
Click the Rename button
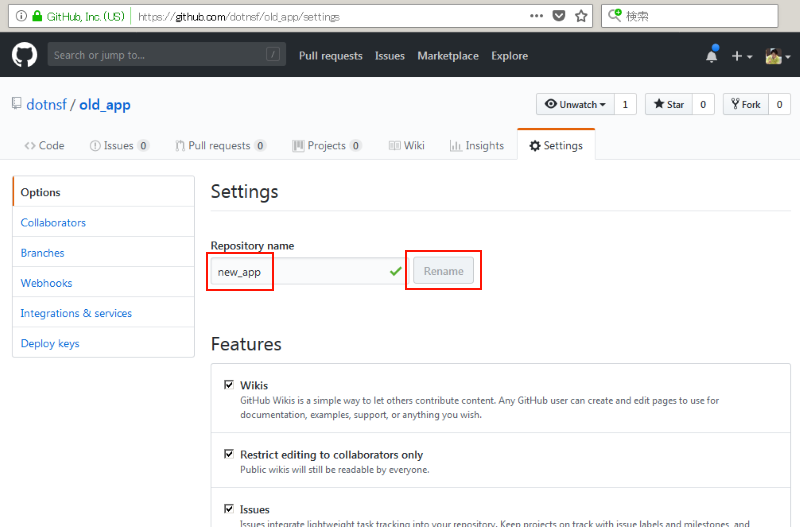[443, 270]
